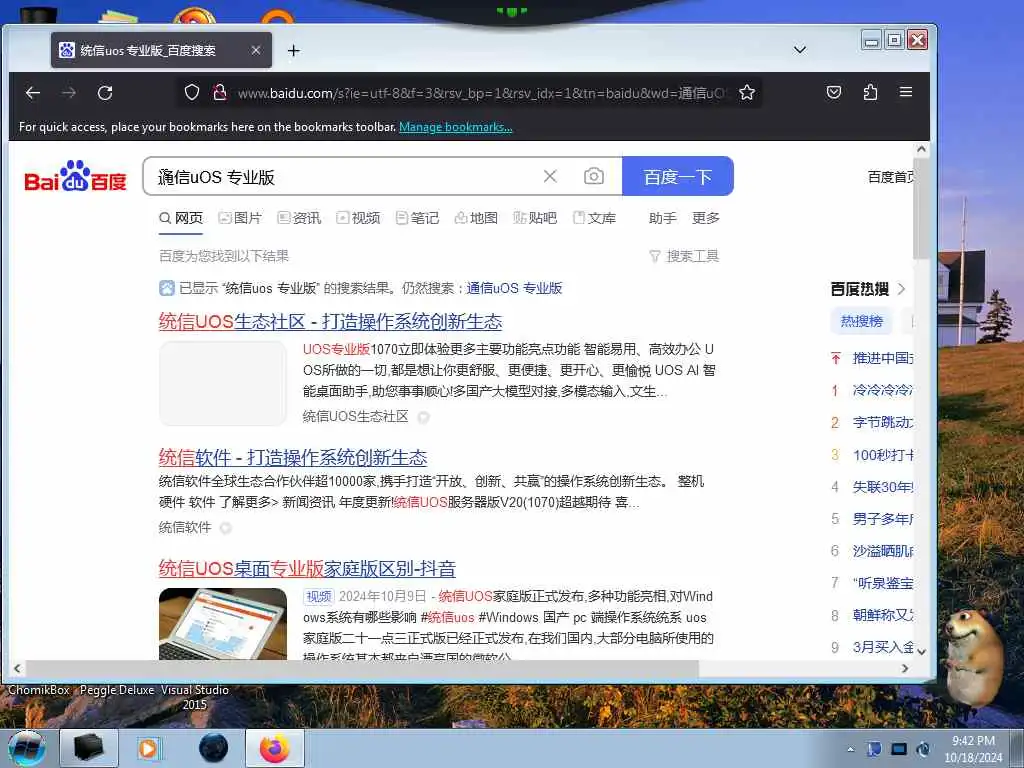Open 统信UOS桌面专业版家庭版区别-抖音 result
Viewport: 1024px width, 768px height.
tap(307, 568)
